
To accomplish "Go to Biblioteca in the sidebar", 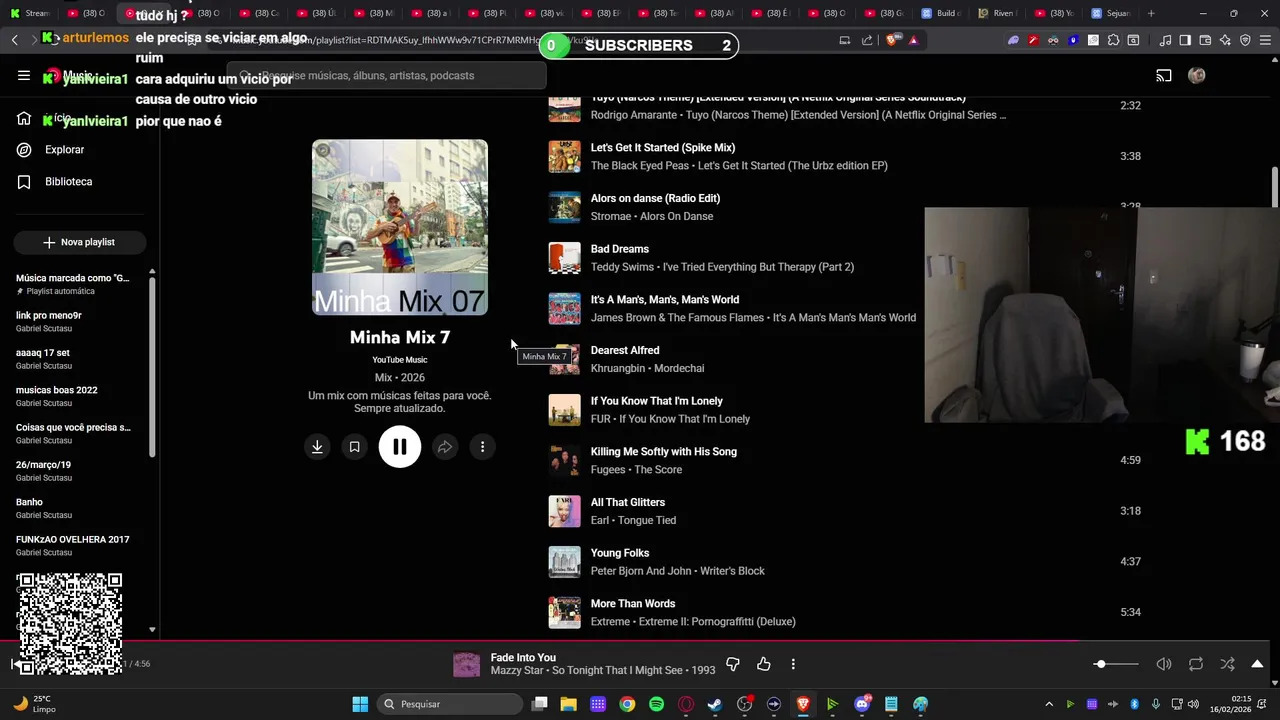I will click(x=68, y=182).
